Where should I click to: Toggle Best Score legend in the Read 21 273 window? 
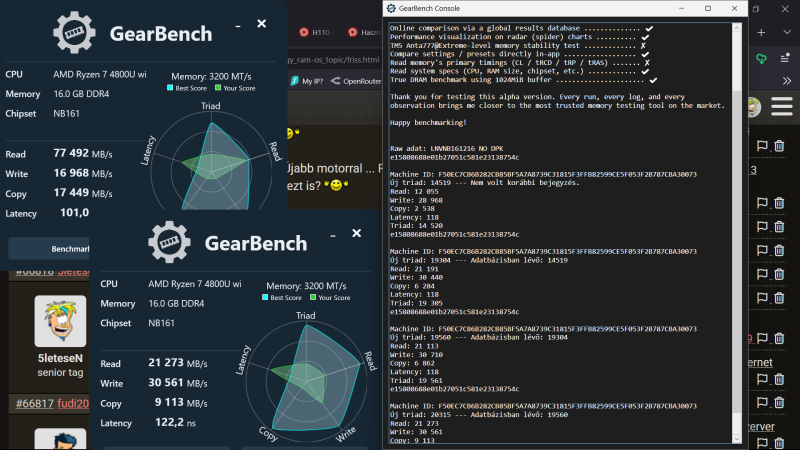[282, 297]
